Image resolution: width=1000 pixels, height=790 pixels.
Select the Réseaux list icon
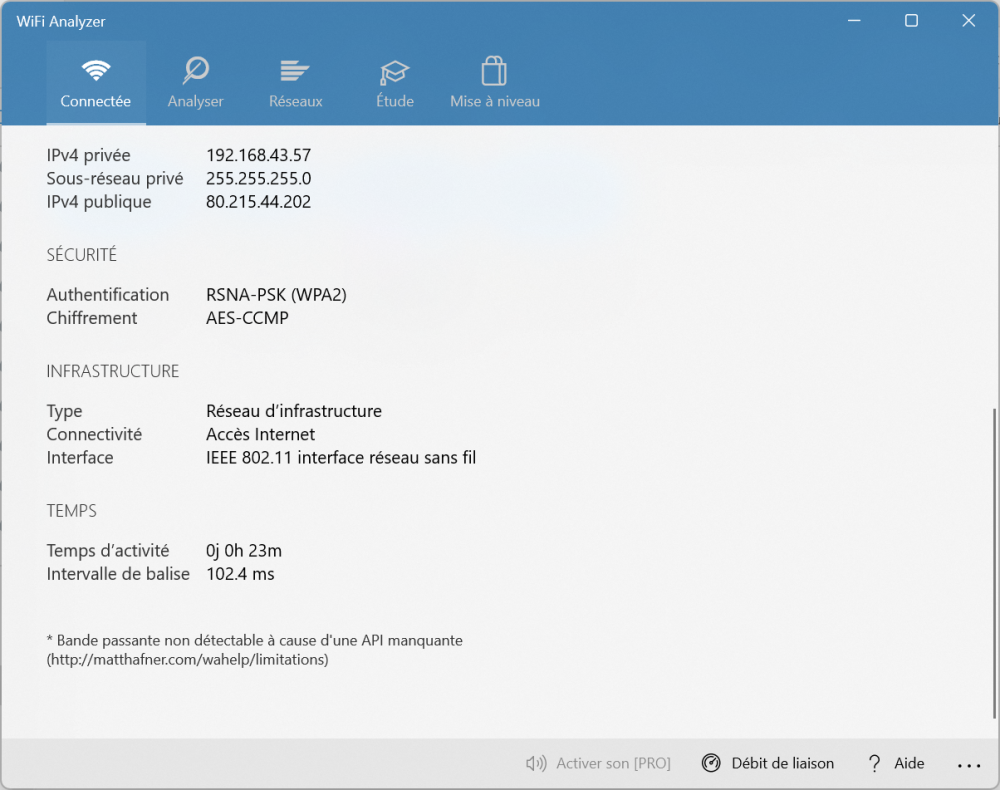tap(295, 71)
